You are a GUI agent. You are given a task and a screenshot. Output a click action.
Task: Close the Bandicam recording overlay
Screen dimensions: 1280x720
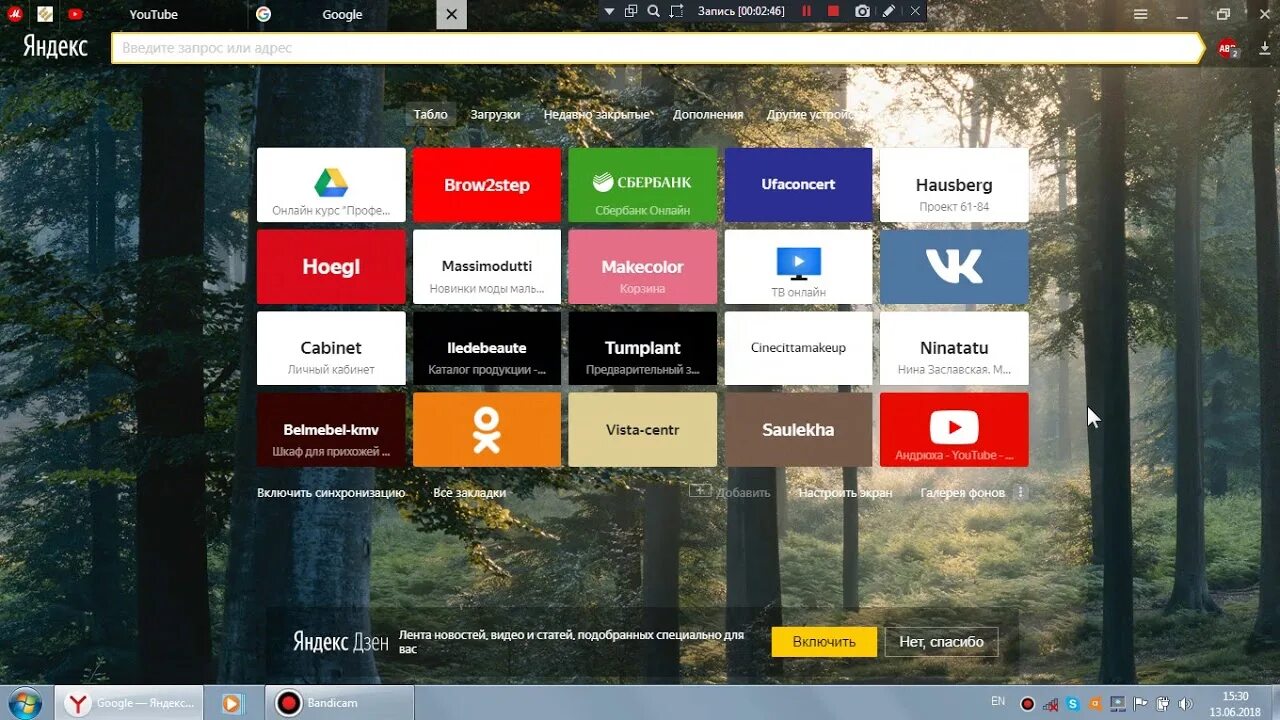(914, 11)
